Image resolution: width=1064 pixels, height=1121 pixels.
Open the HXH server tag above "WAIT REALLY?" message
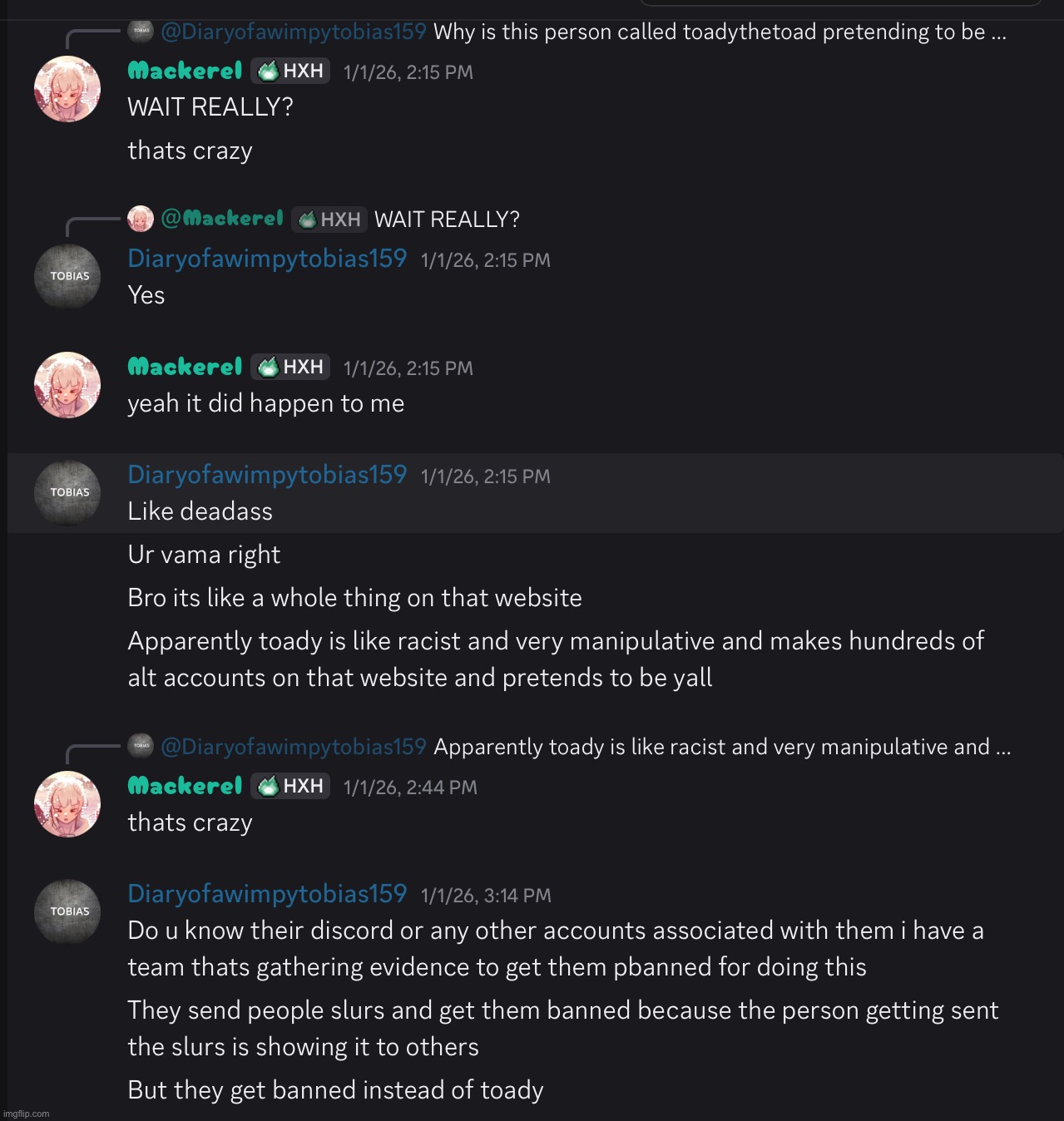coord(290,72)
